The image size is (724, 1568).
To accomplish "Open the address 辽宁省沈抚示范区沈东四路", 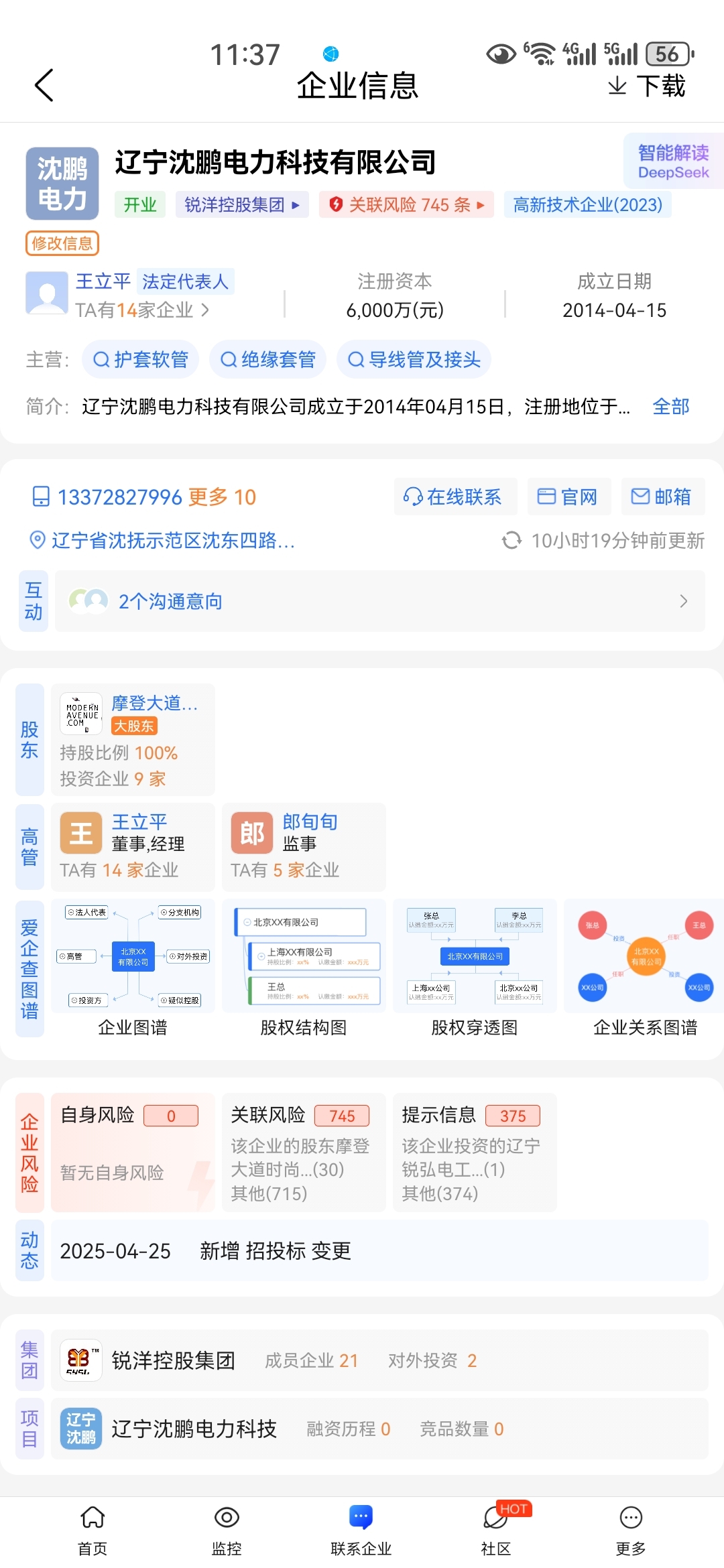I will click(x=173, y=540).
